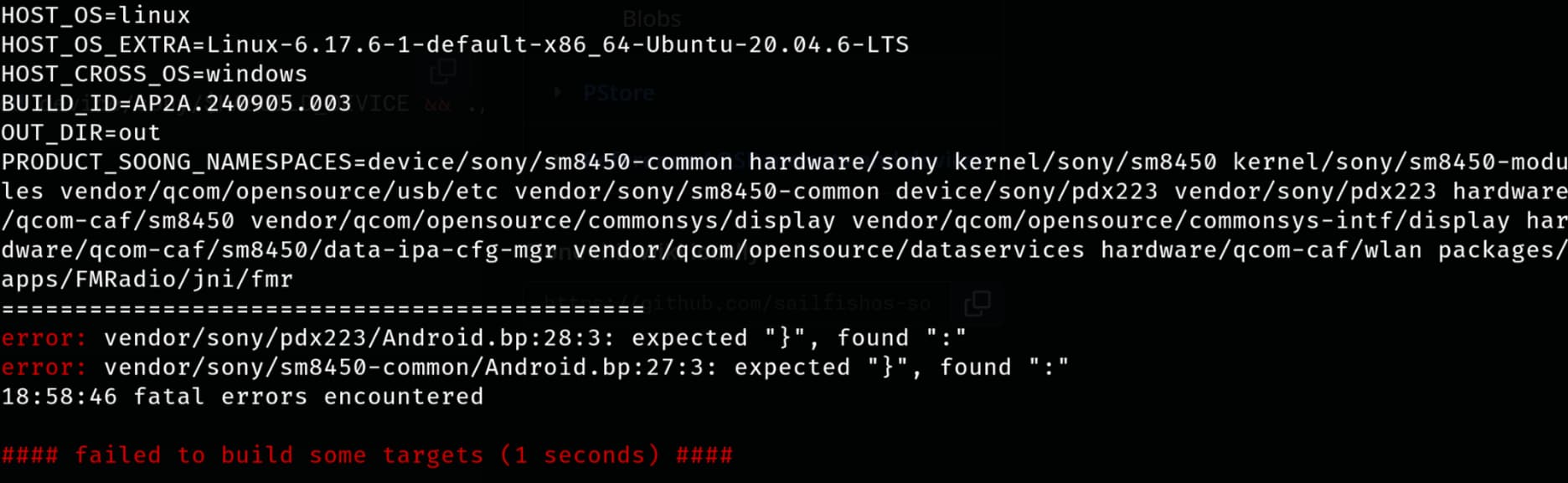
Task: Click the copy icon beside the GitHub URL
Action: point(977,302)
